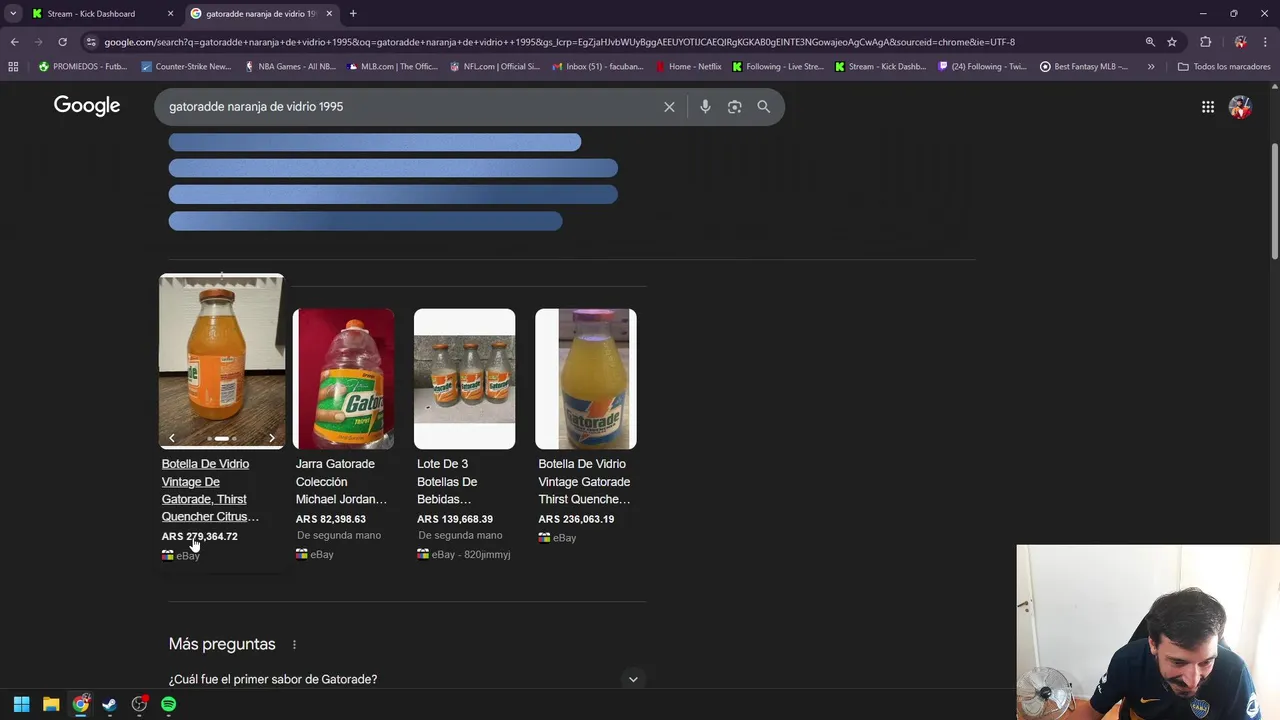The width and height of the screenshot is (1280, 720).
Task: Open Más preguntas options menu
Action: tap(294, 645)
